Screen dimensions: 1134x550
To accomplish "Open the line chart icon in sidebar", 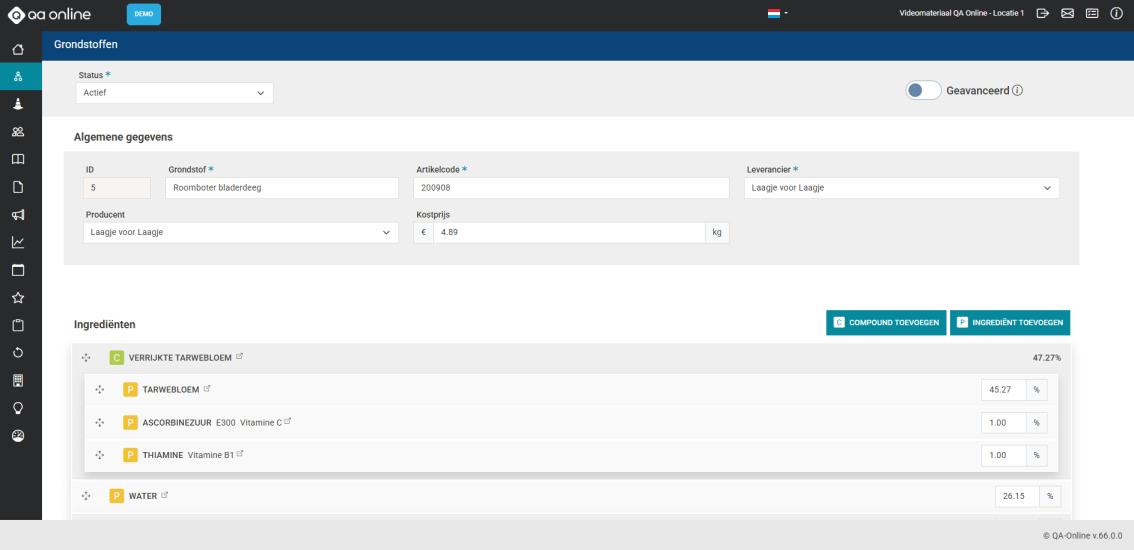I will (x=18, y=242).
